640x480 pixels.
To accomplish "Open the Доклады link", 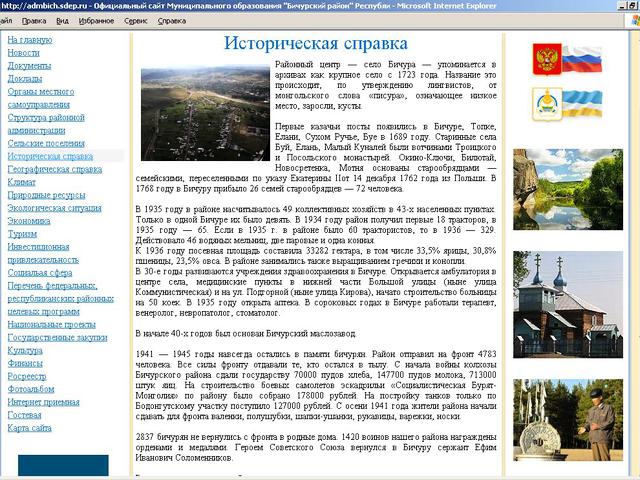I will [24, 79].
